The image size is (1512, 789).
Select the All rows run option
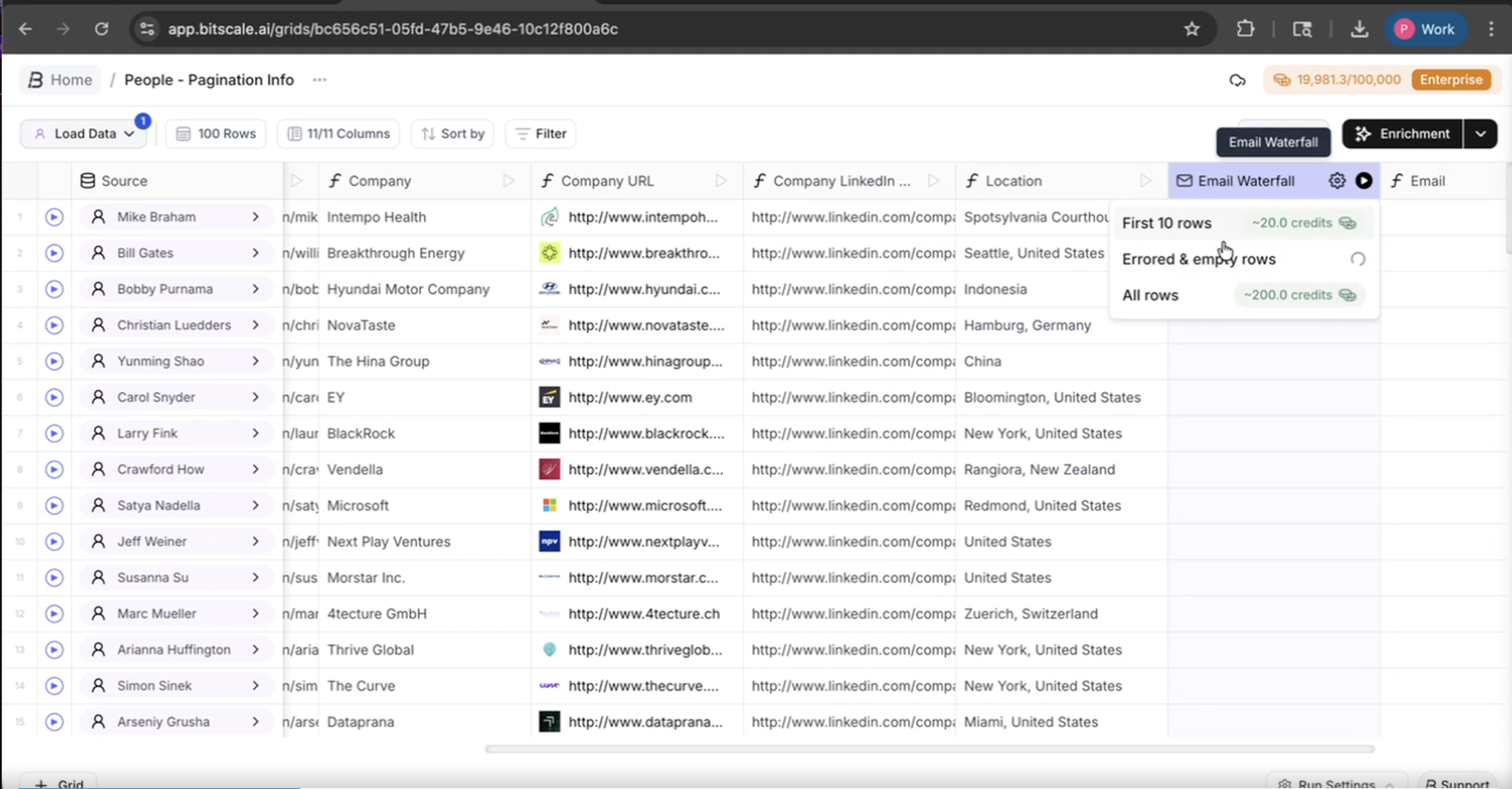(x=1150, y=295)
